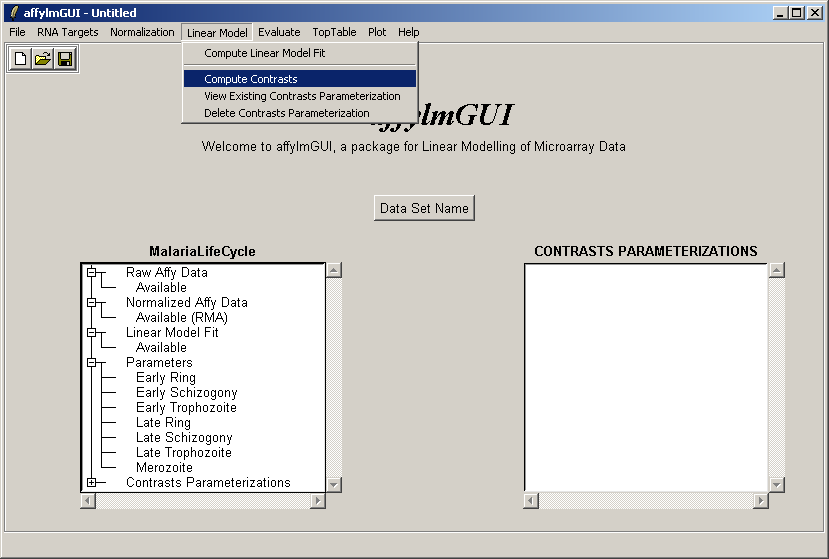Click the New file toolbar icon
Screen dimensions: 829x559
[21, 59]
